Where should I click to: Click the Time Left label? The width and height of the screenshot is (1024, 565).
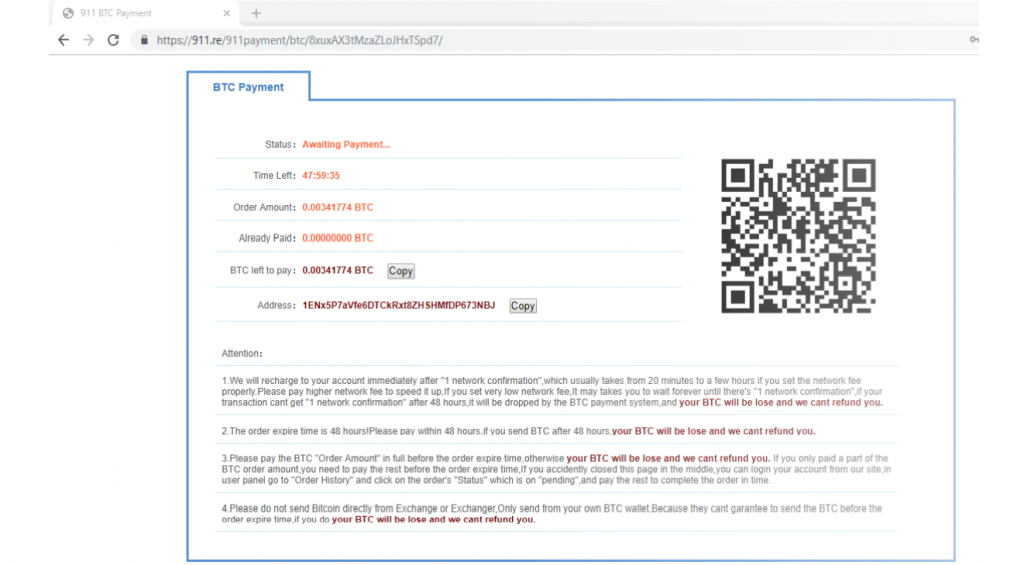tap(274, 175)
